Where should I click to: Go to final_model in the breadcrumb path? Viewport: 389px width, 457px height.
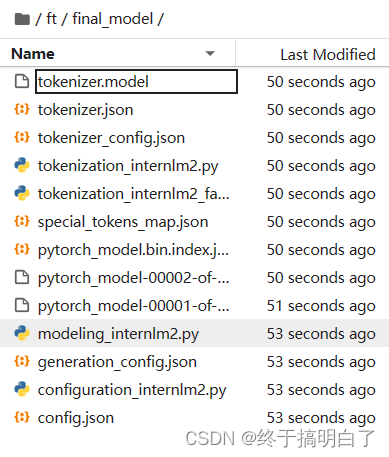pyautogui.click(x=113, y=19)
